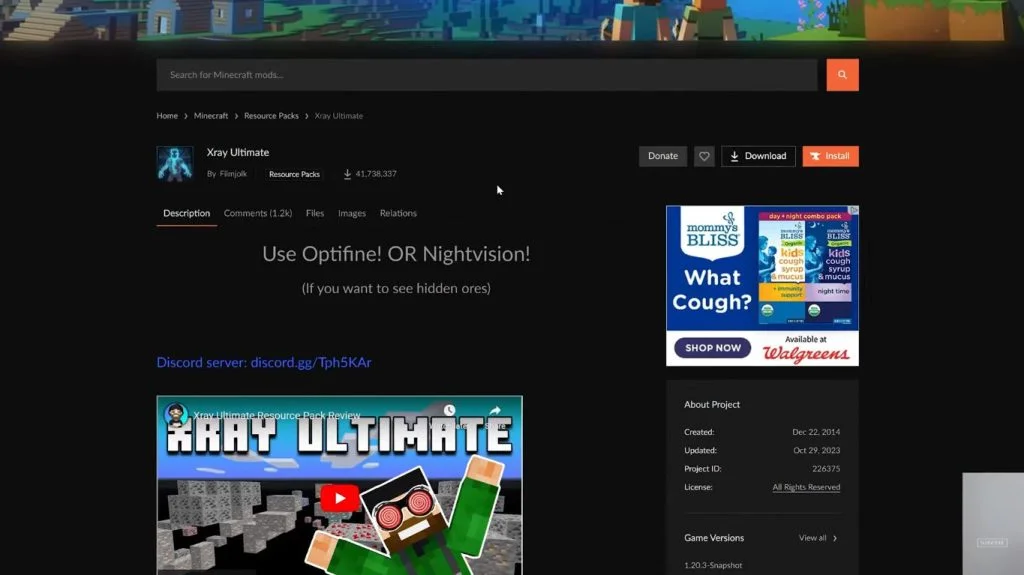Click the Project ID value 226375
Image resolution: width=1024 pixels, height=575 pixels.
826,468
